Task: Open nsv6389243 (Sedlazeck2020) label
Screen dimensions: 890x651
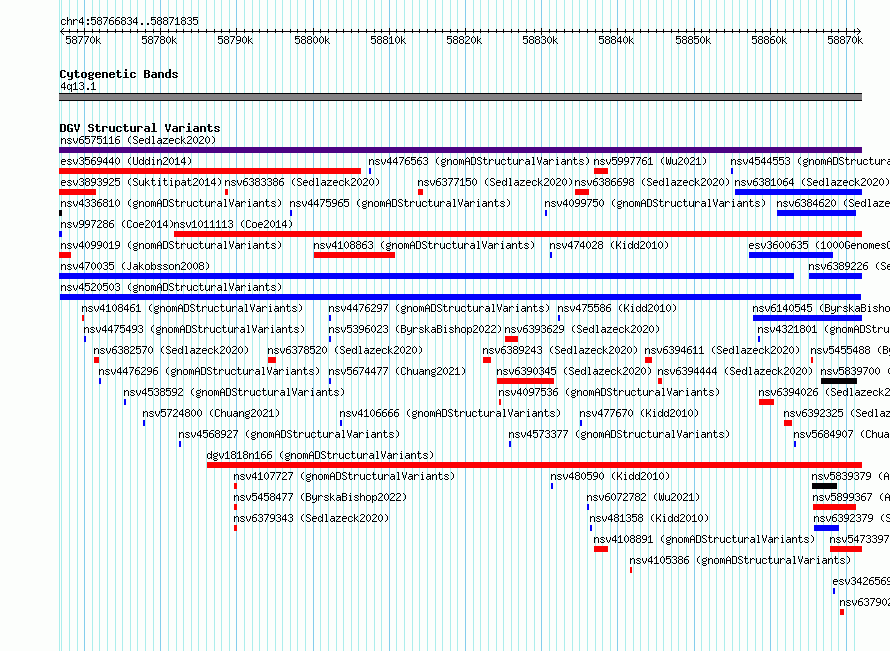Action: tap(560, 350)
